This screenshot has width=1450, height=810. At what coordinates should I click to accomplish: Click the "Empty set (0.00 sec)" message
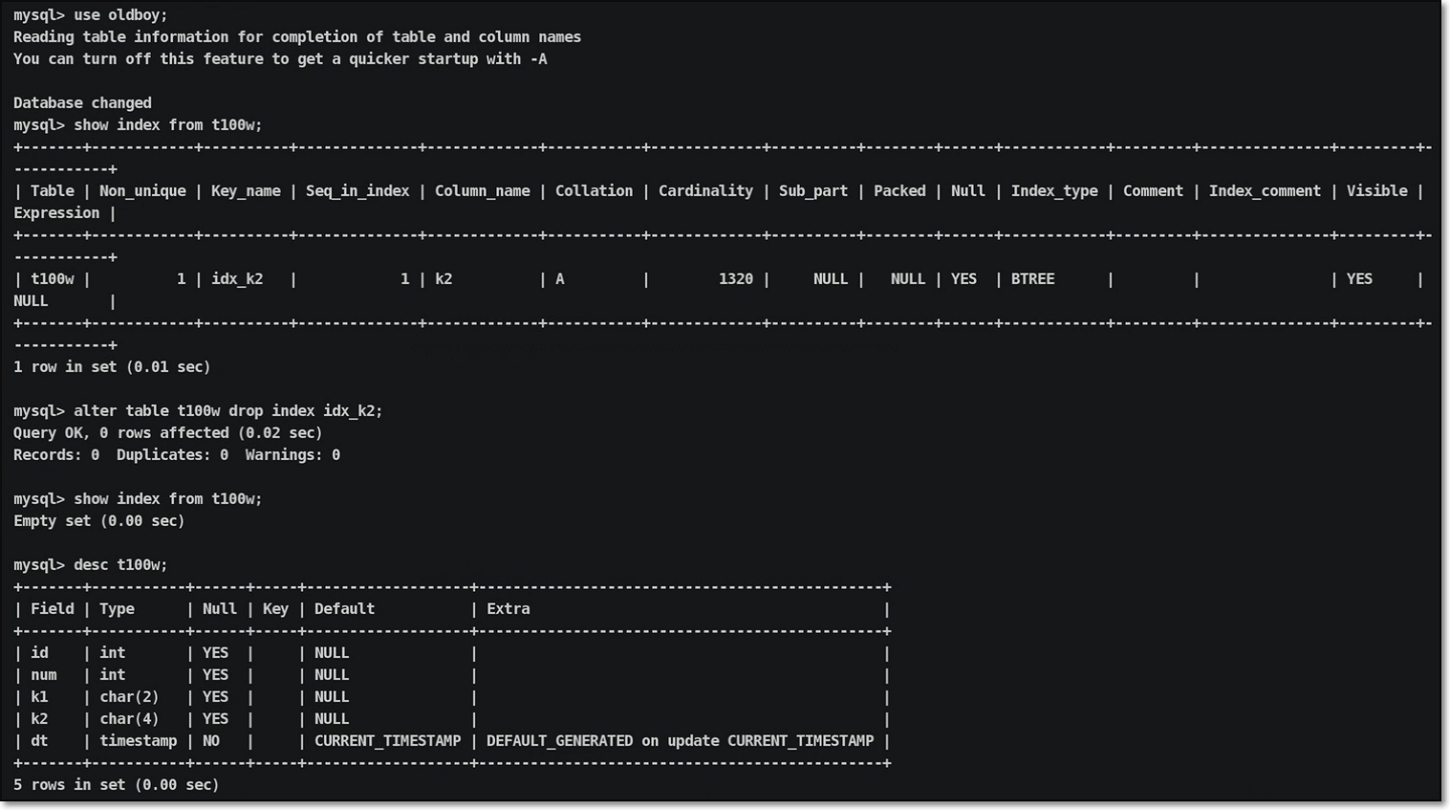point(99,521)
